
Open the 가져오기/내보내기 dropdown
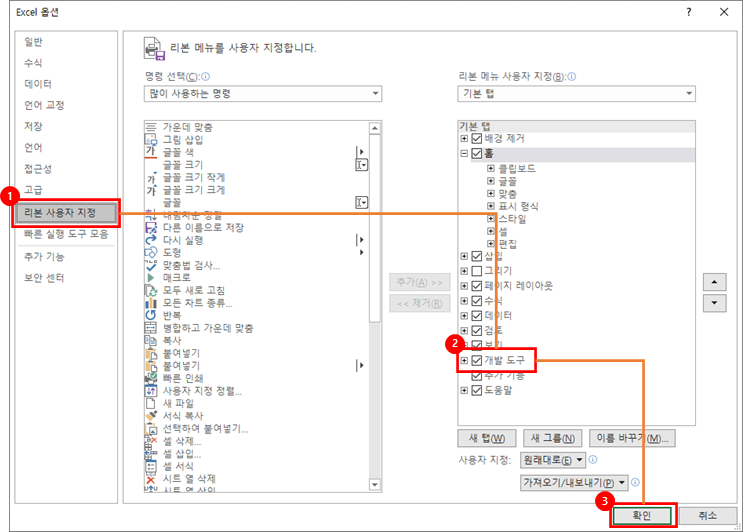tap(574, 483)
